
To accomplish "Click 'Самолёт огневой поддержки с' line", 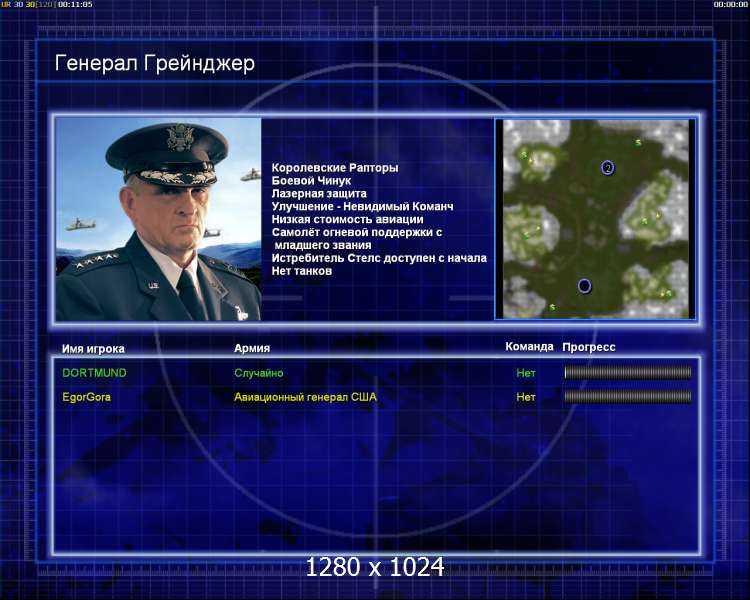I will coord(357,233).
